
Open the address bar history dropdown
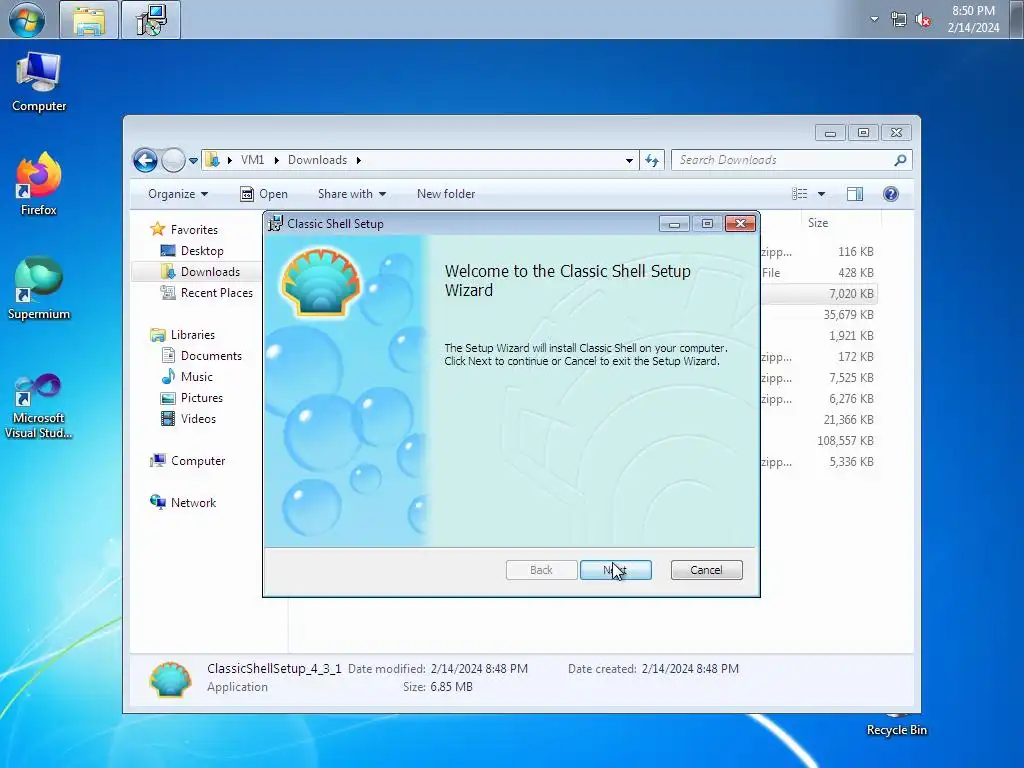(629, 161)
